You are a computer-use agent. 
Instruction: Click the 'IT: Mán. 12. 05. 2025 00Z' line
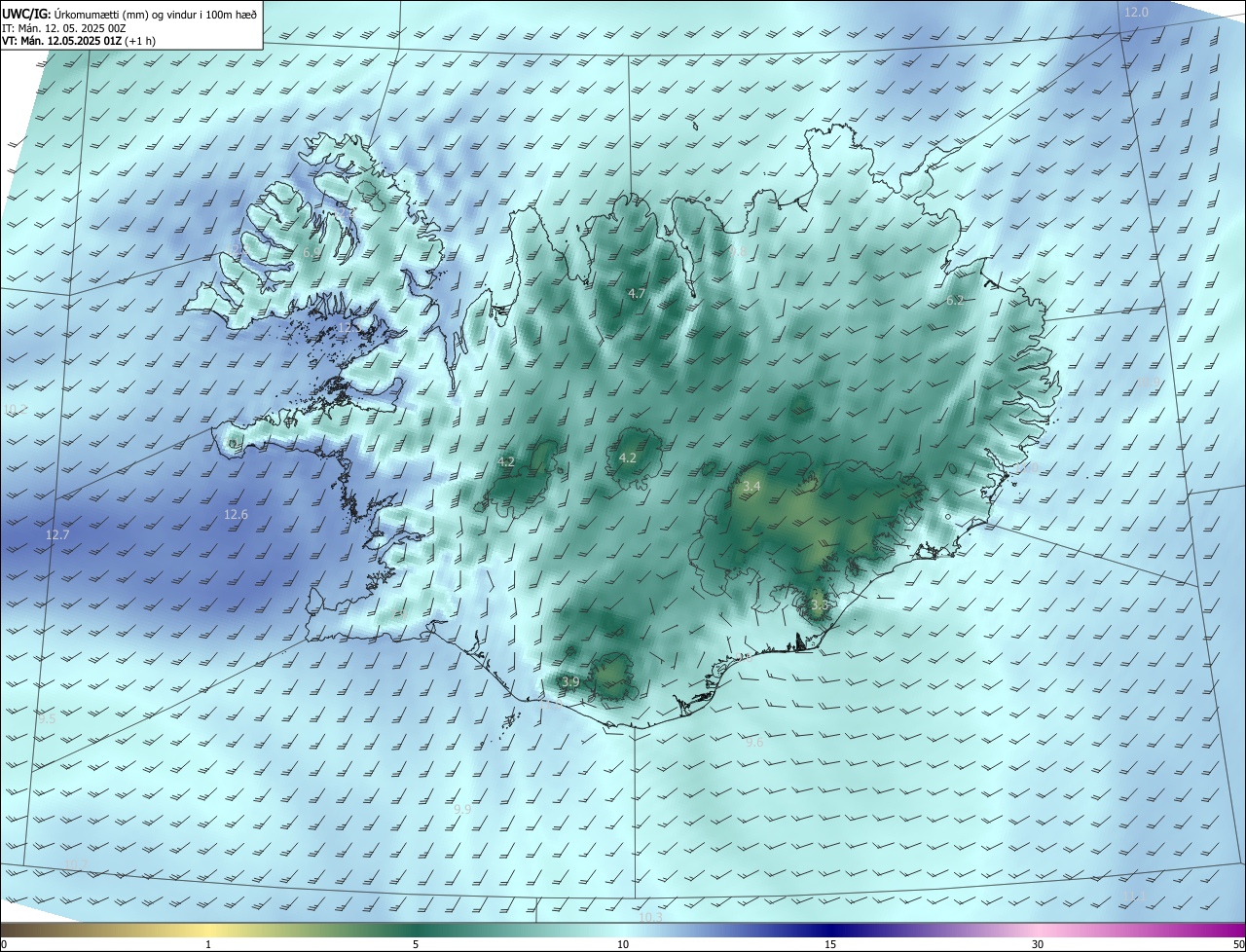[x=63, y=28]
